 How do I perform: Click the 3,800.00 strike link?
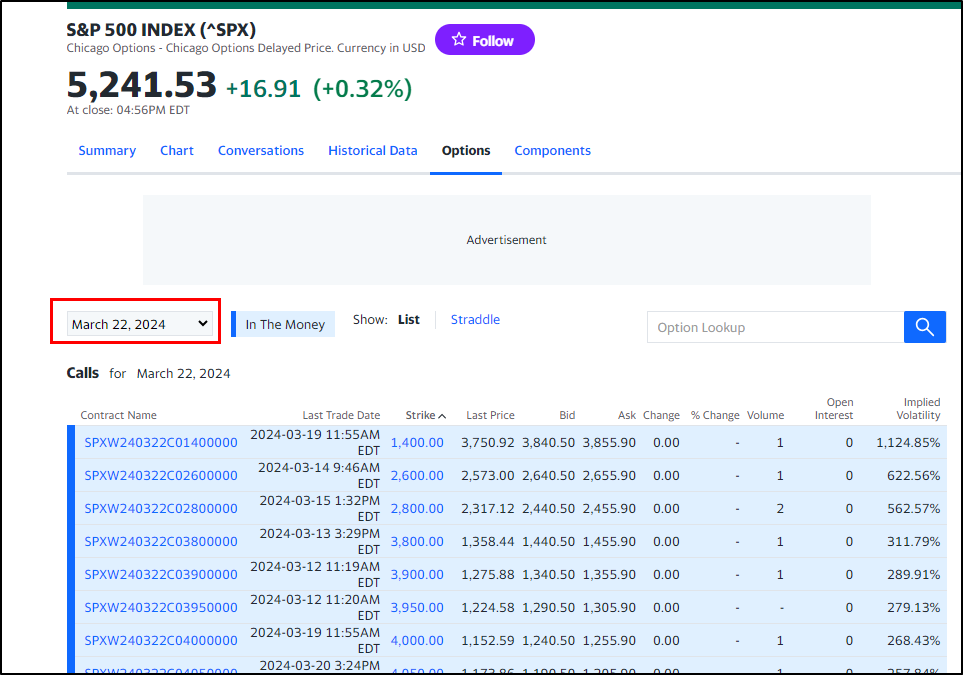pyautogui.click(x=417, y=542)
